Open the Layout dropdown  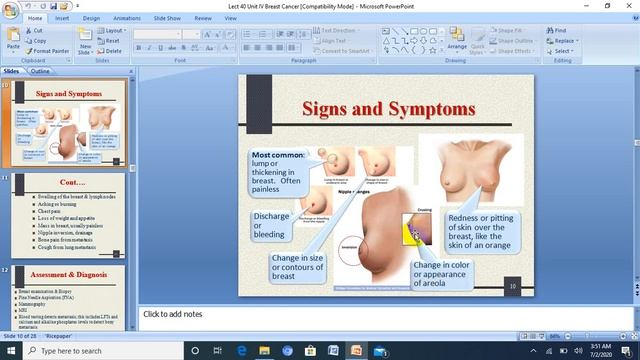click(112, 31)
